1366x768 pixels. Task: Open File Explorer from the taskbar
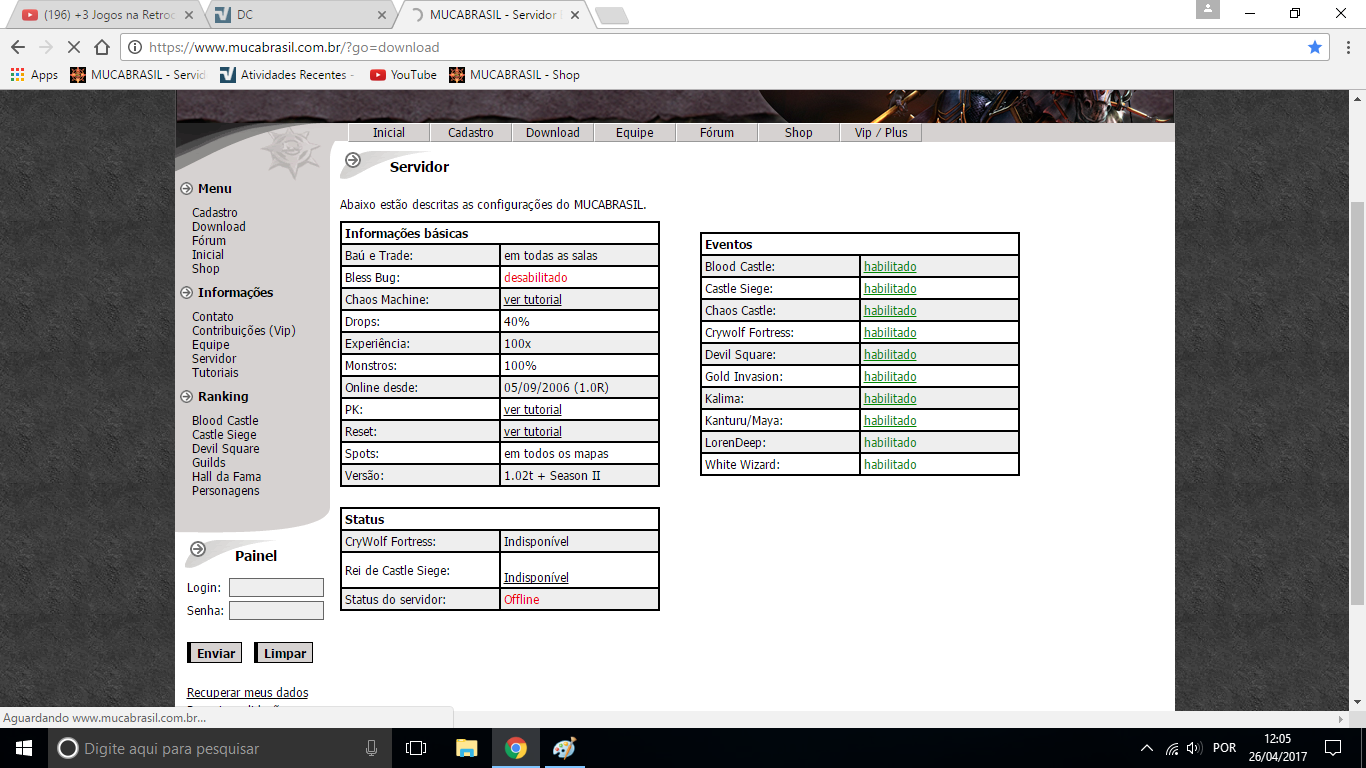tap(466, 748)
